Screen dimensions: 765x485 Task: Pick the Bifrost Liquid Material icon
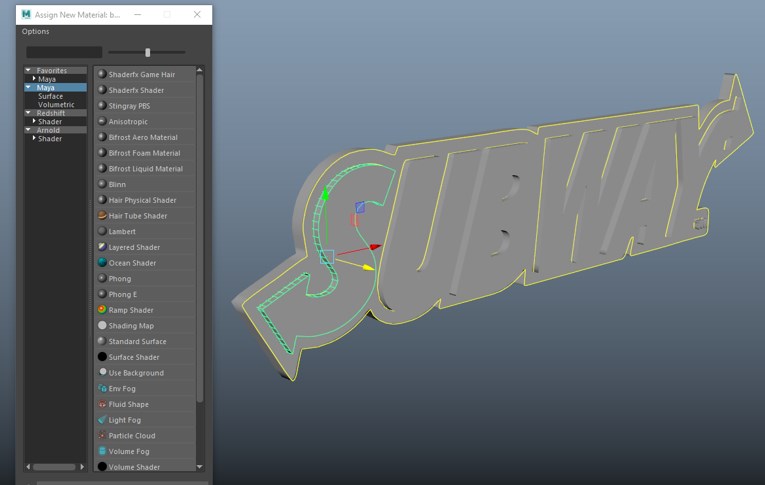click(102, 168)
